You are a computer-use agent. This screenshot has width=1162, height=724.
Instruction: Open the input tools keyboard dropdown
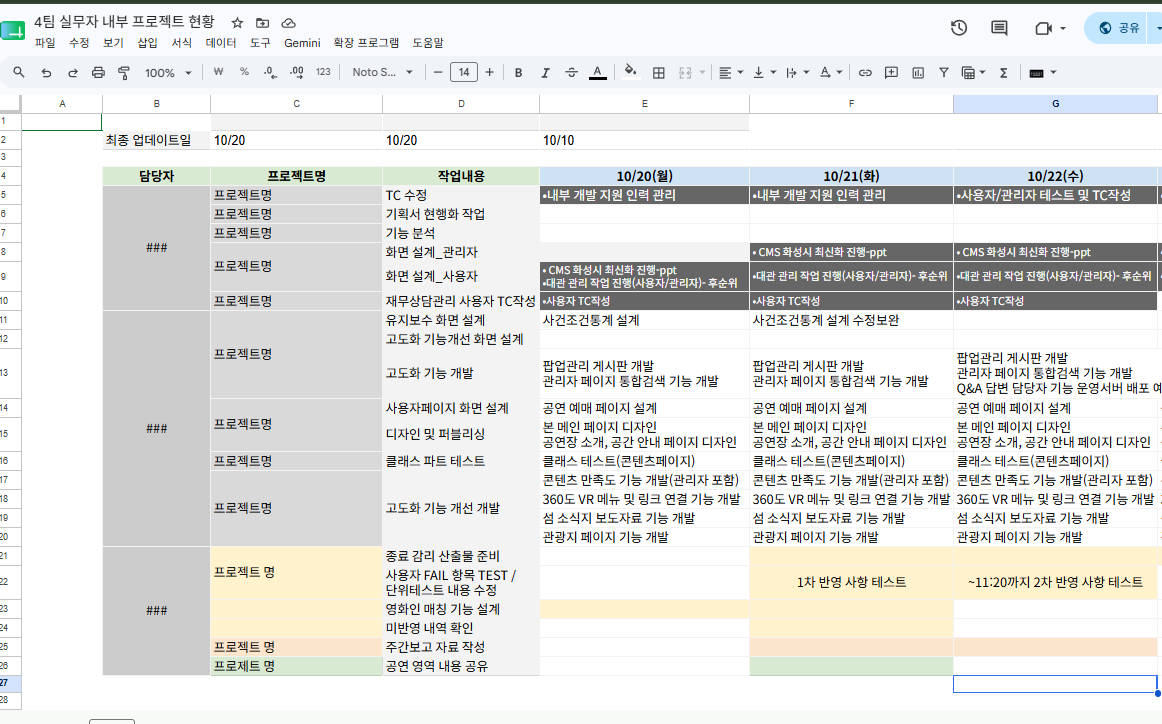(1042, 73)
